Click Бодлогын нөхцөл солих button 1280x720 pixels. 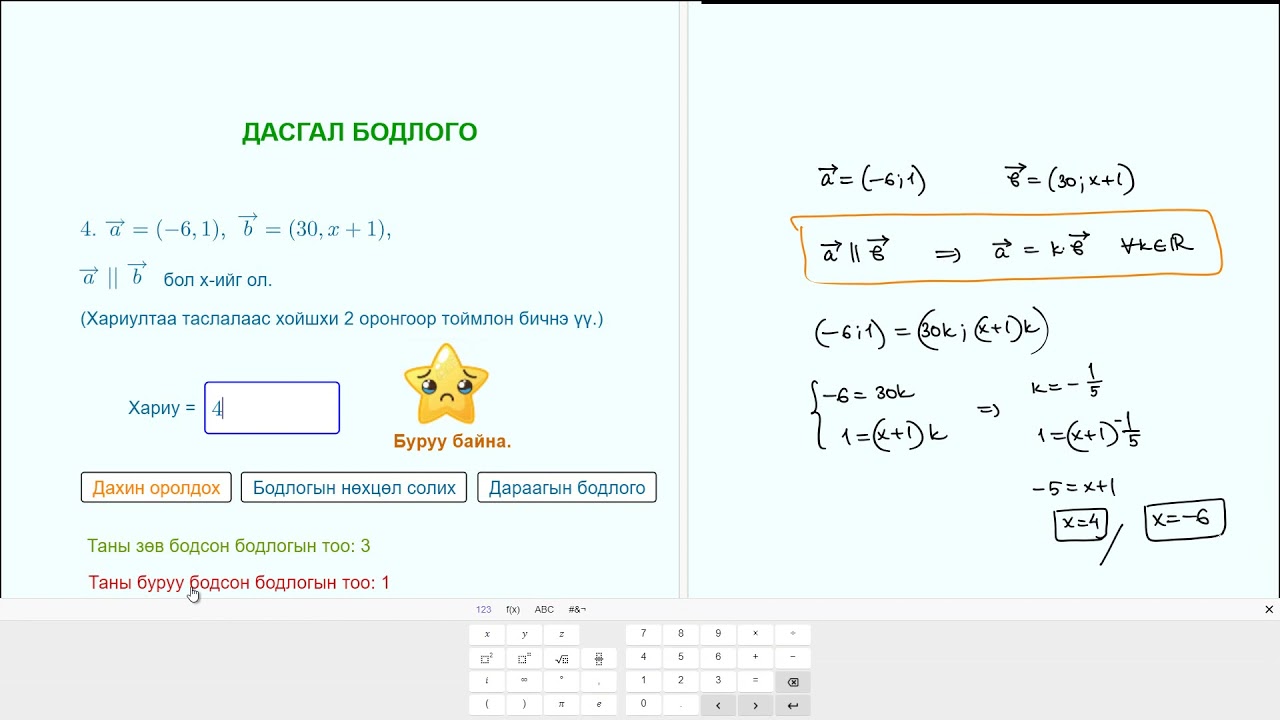point(354,488)
